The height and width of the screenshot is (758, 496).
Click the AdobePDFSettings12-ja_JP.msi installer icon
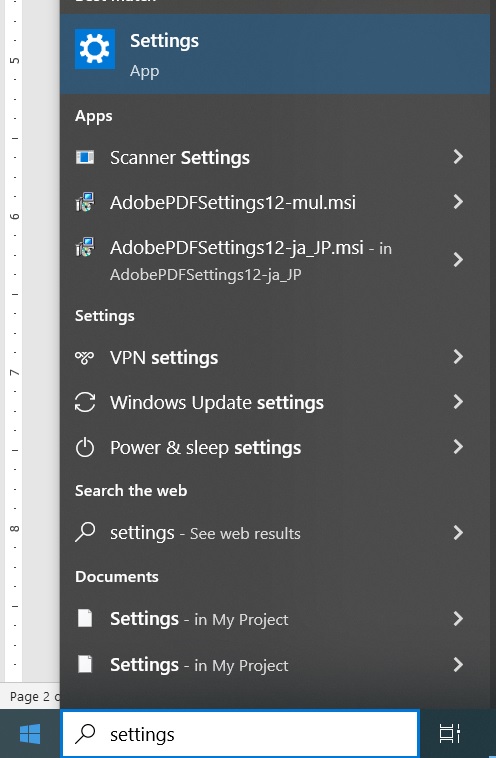point(85,247)
